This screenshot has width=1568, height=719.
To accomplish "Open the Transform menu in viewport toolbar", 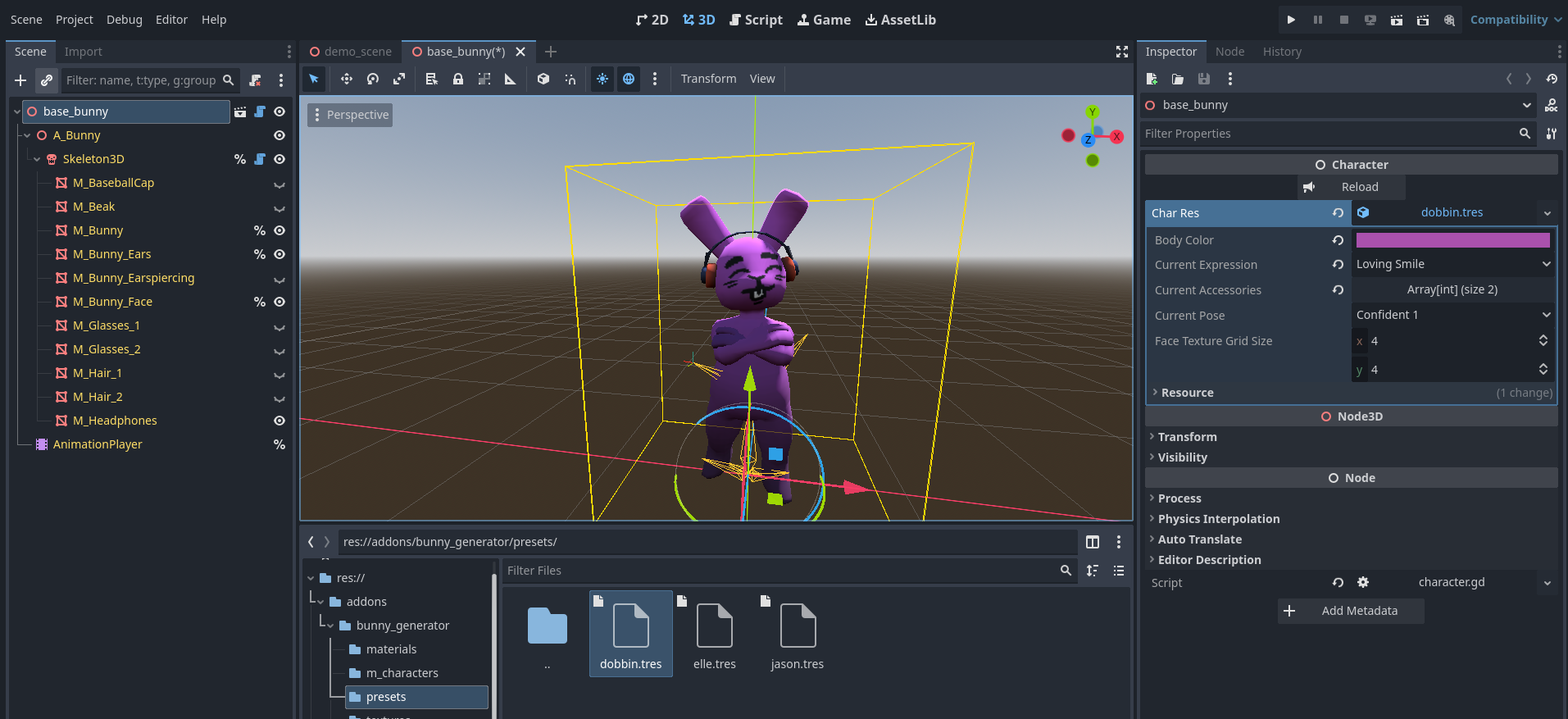I will coord(708,79).
